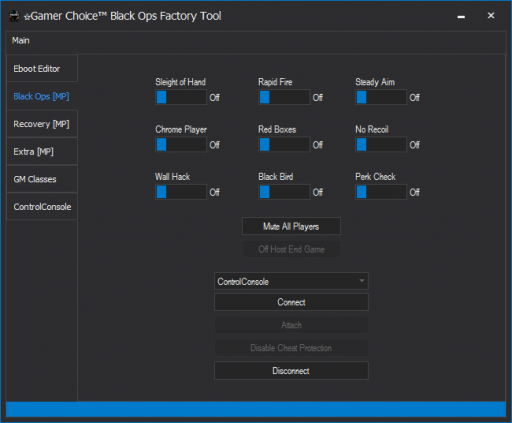Open the Main menu

point(21,41)
